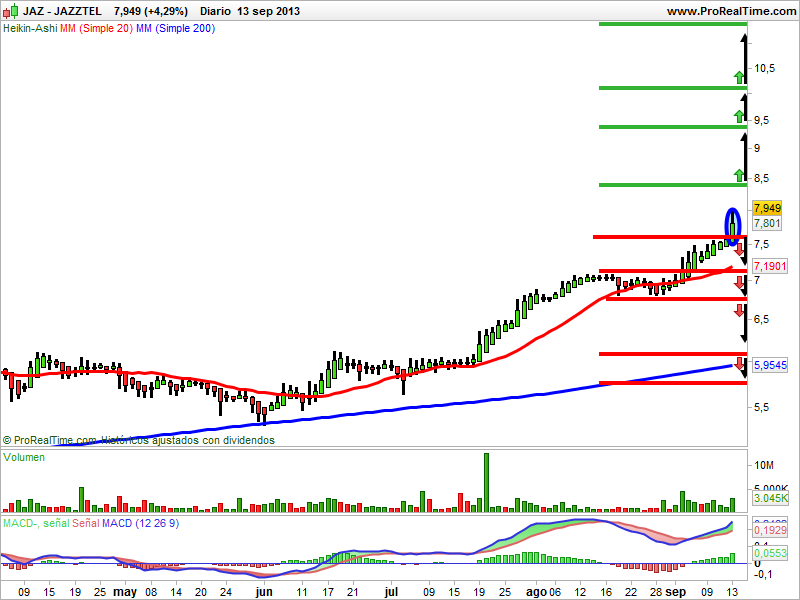Click the '10,5' price axis label
Viewport: 800px width, 600px height.
tap(764, 68)
